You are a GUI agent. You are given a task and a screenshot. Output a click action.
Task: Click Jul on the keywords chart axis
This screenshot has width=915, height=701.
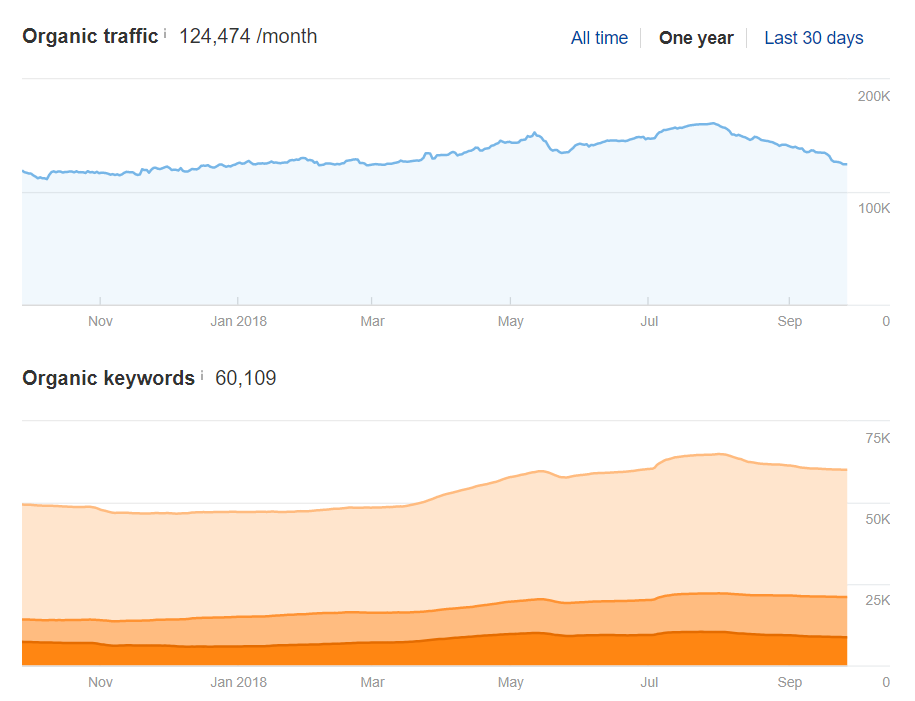649,682
